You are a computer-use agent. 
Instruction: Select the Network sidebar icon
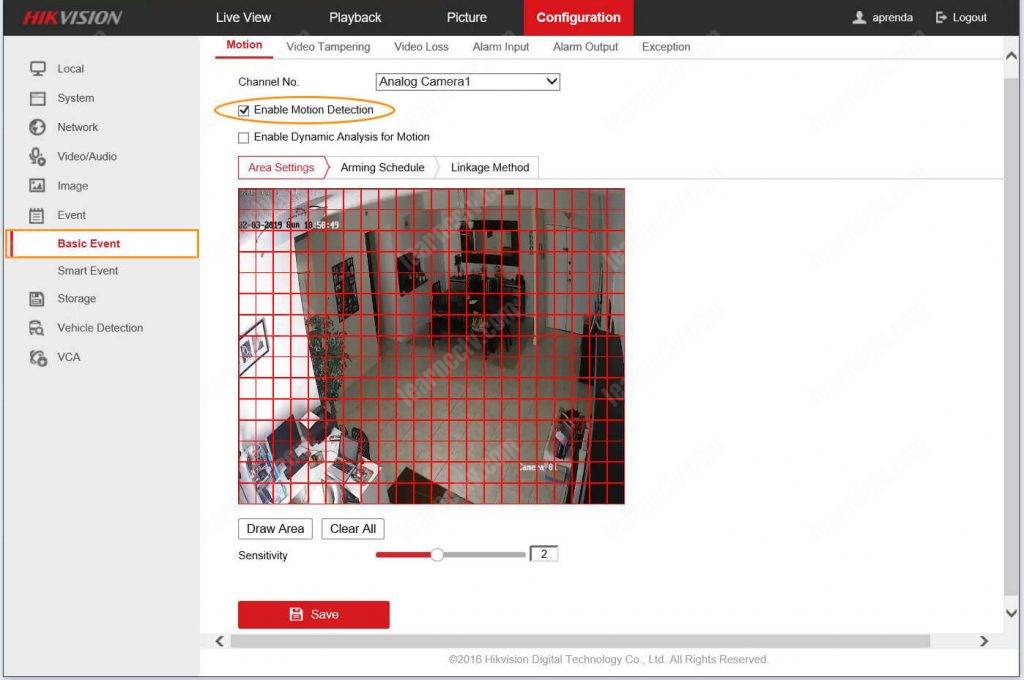click(x=36, y=127)
